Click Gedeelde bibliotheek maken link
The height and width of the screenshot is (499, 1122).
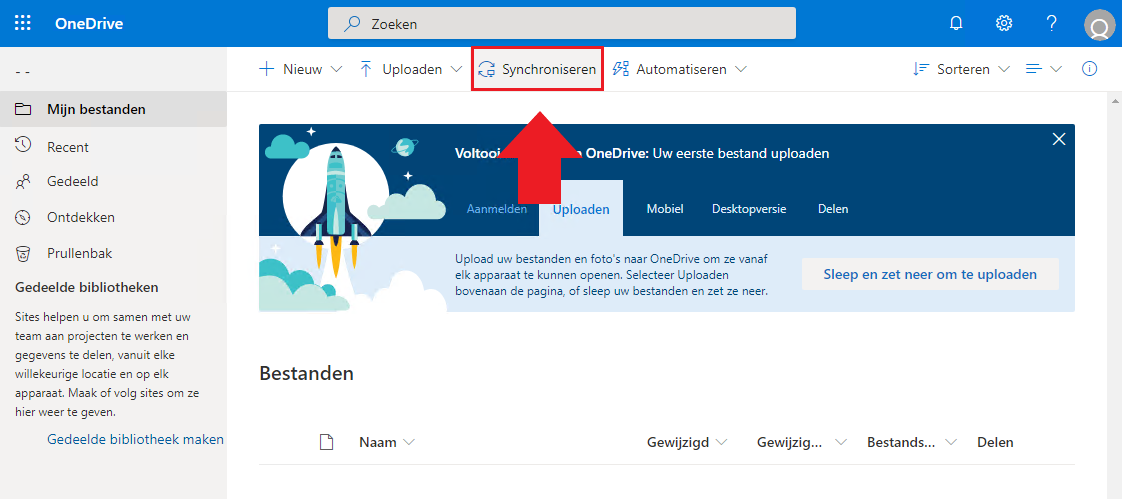pyautogui.click(x=135, y=440)
